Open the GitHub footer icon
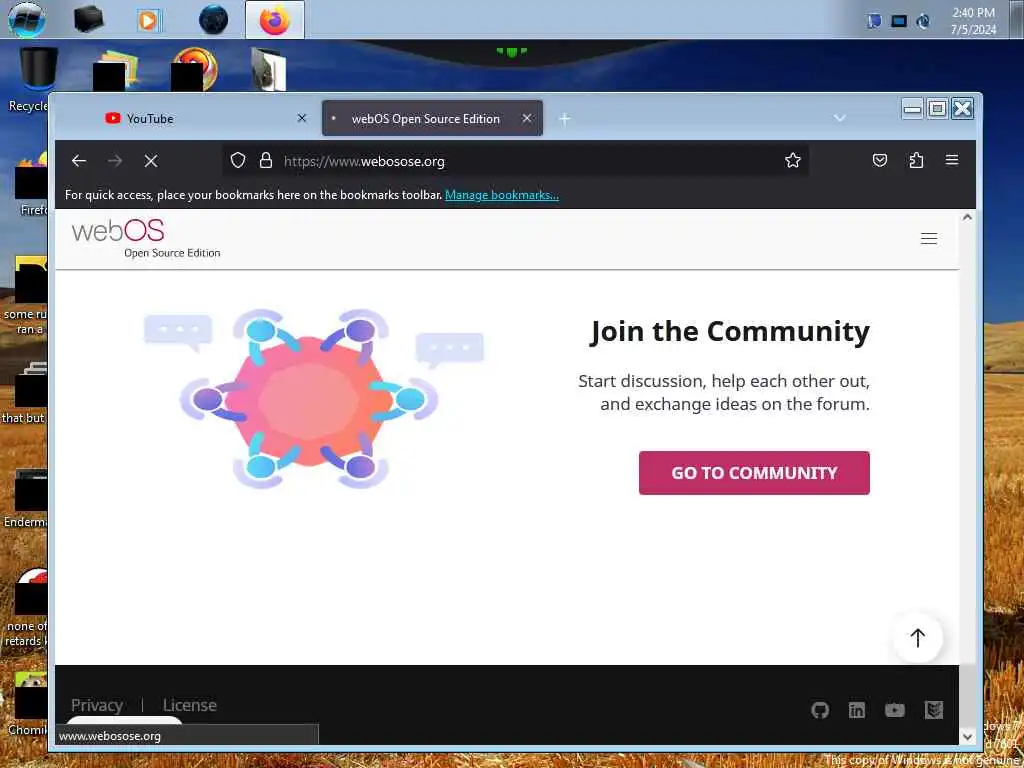 click(x=820, y=710)
